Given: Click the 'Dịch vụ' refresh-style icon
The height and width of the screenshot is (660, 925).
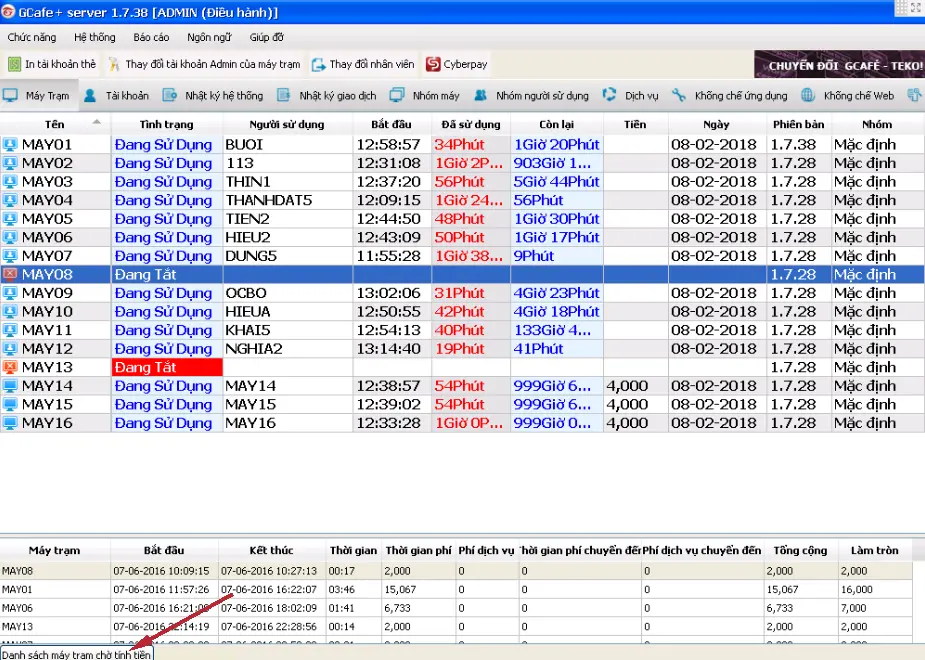Looking at the screenshot, I should (x=609, y=95).
